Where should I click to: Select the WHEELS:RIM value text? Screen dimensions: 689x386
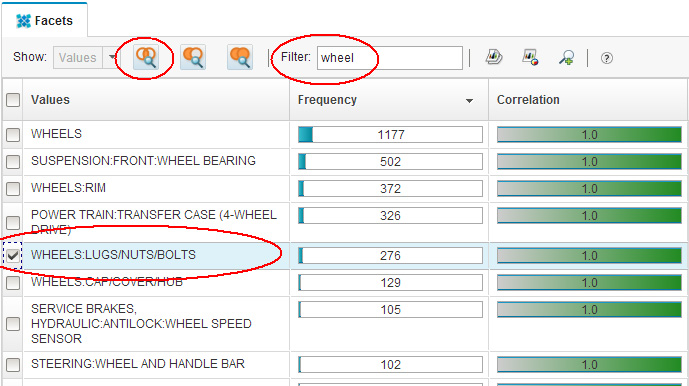(69, 188)
